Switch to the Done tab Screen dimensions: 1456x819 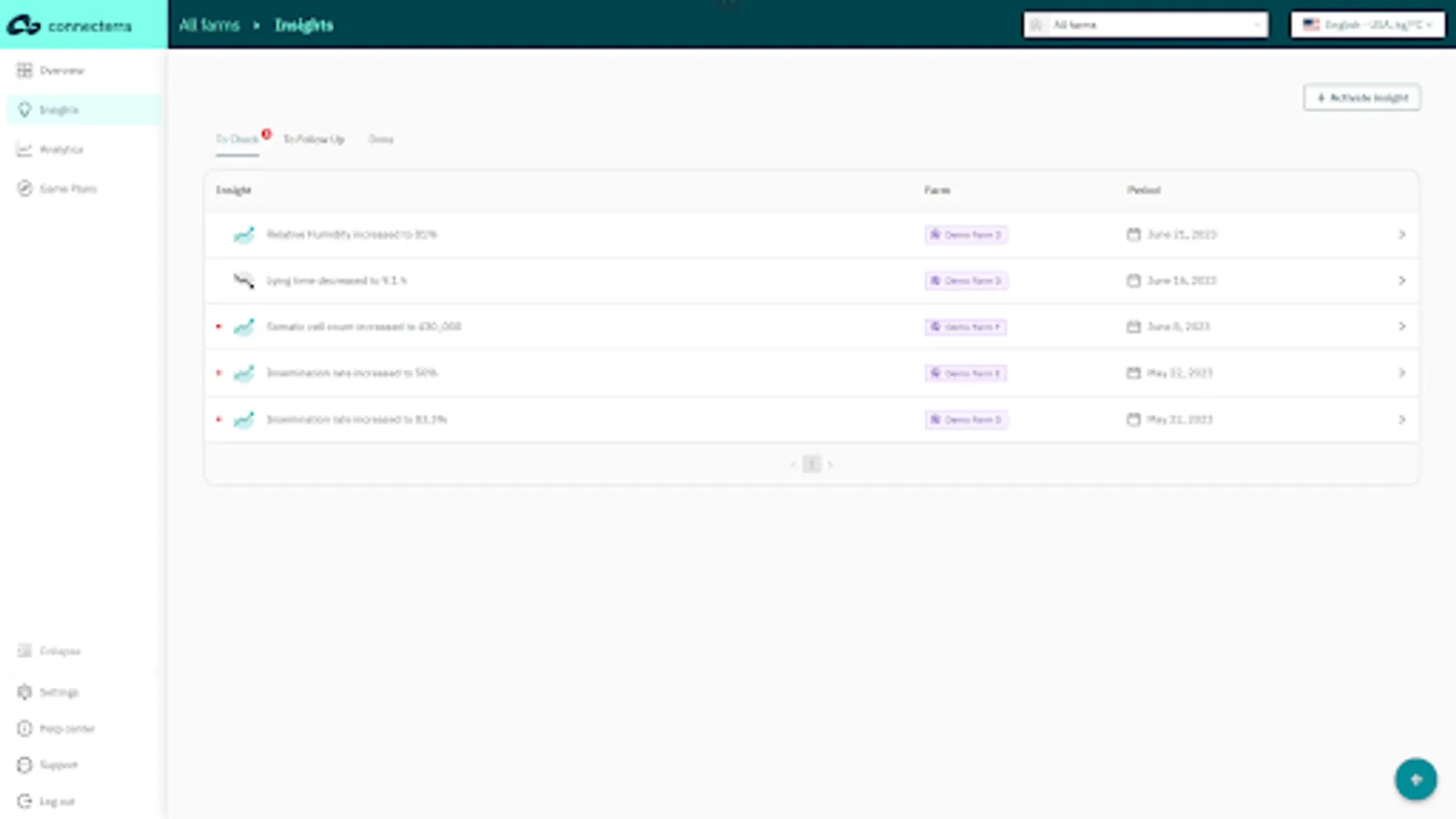(x=381, y=139)
